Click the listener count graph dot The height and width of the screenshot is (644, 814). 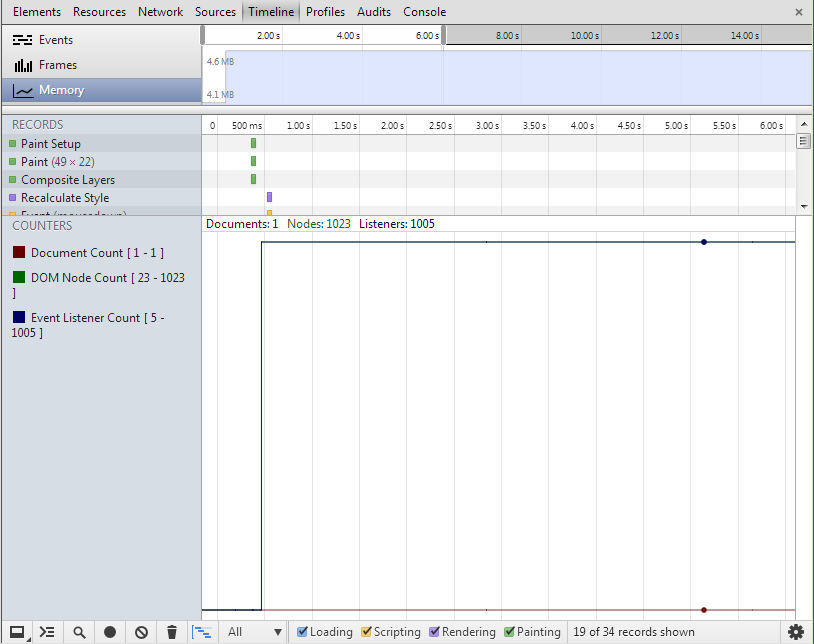point(704,242)
